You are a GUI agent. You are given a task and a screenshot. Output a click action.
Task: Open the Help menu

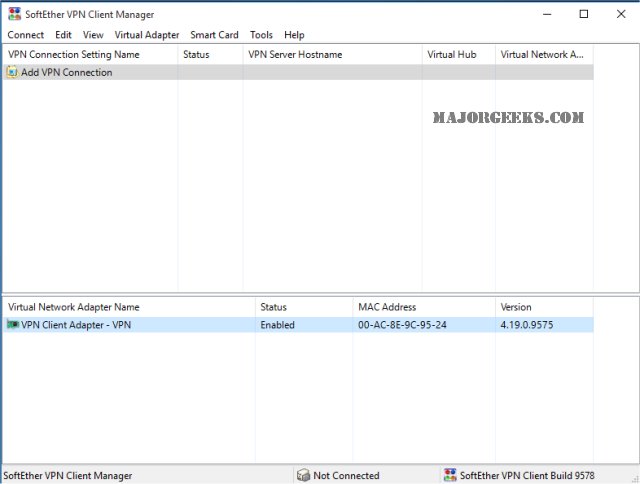pos(294,35)
